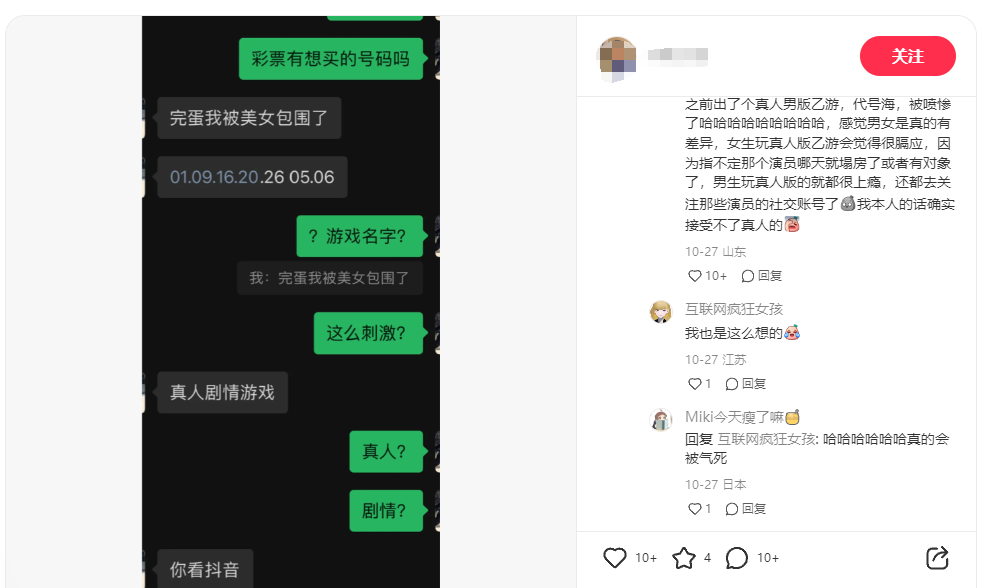Open mentioned 互联网疯狂女孩 in the reply text
Image resolution: width=982 pixels, height=588 pixels.
(767, 439)
